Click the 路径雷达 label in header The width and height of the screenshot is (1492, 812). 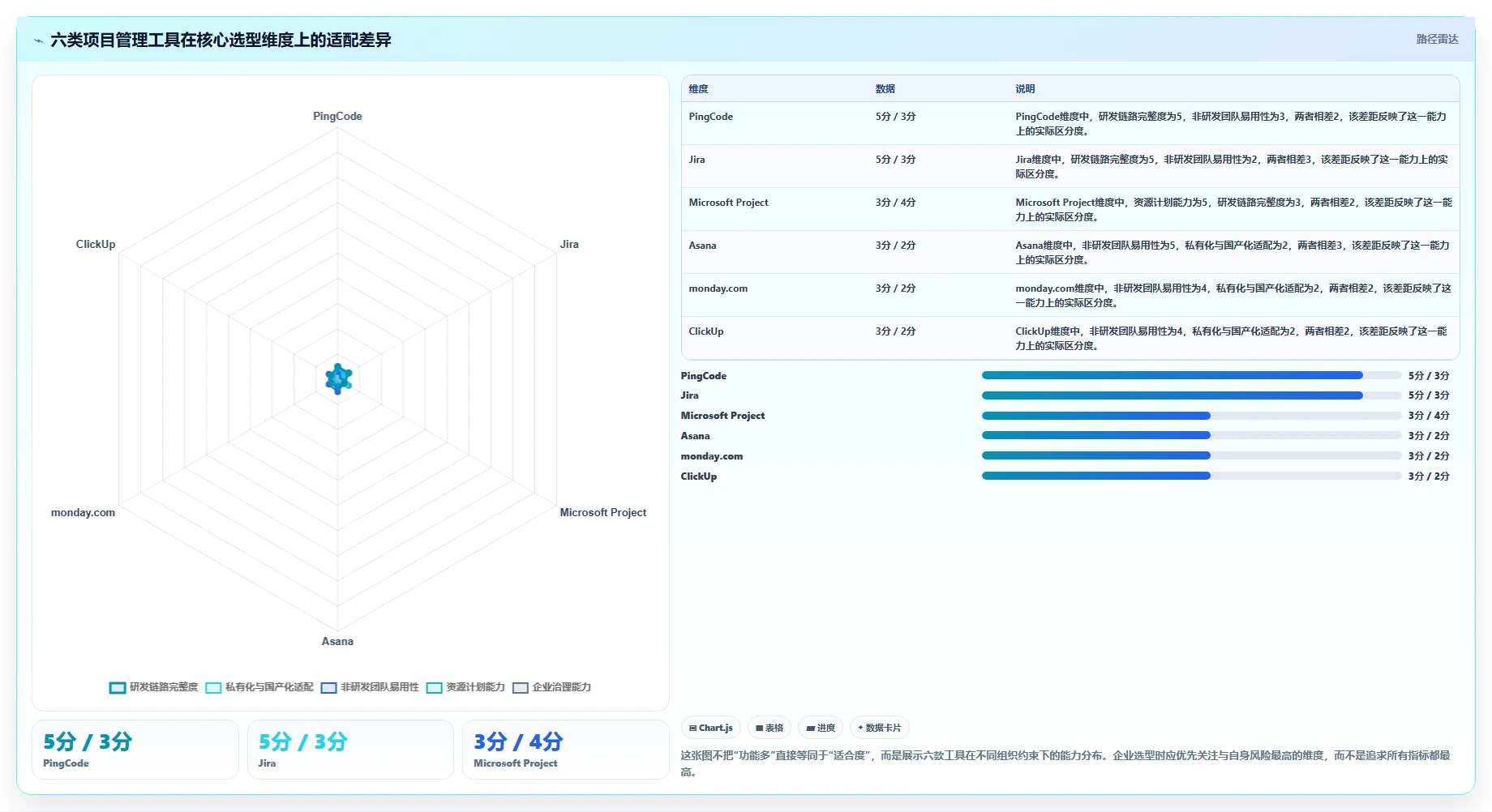click(1437, 39)
